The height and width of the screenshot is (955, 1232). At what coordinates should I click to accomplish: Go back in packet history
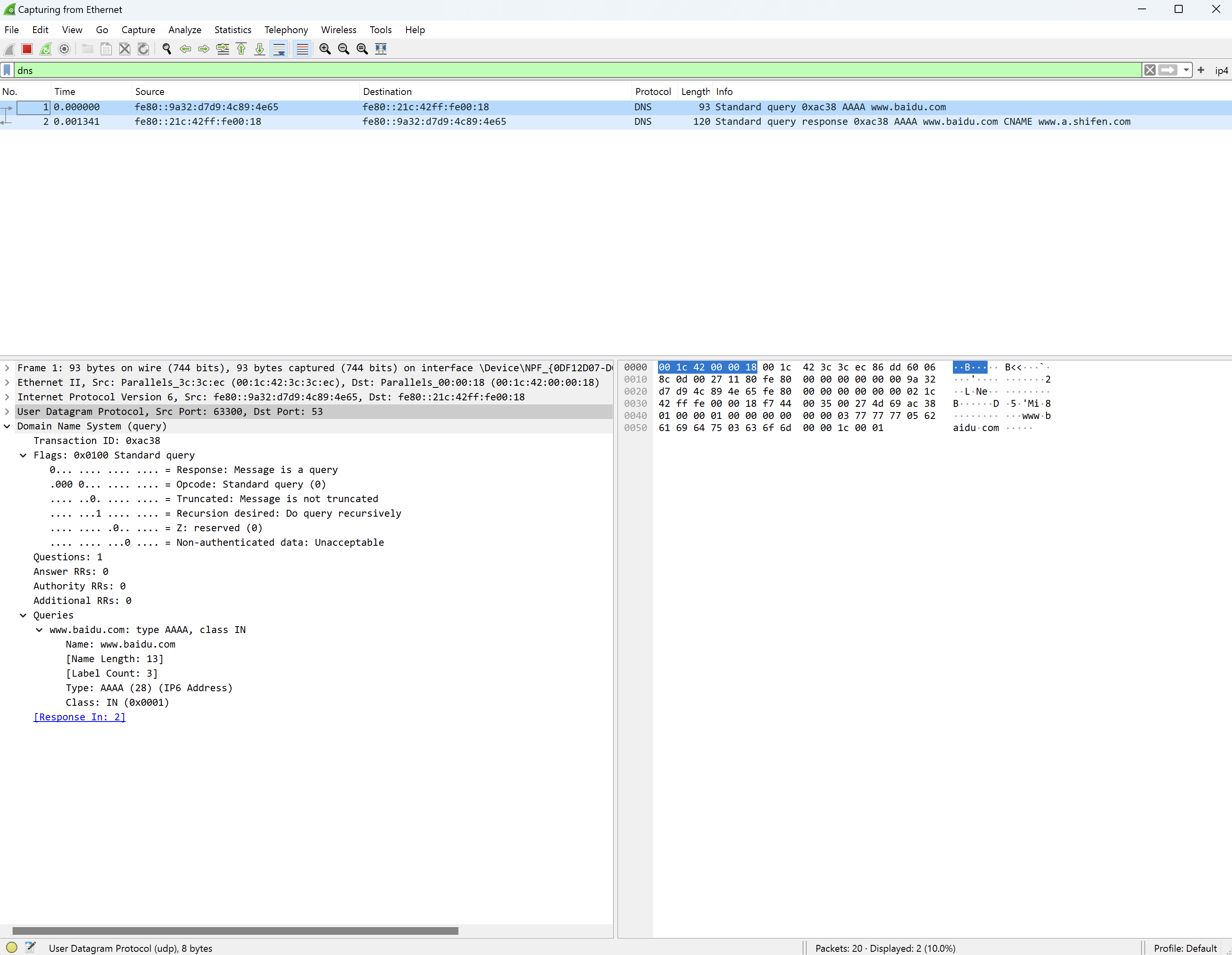(185, 49)
